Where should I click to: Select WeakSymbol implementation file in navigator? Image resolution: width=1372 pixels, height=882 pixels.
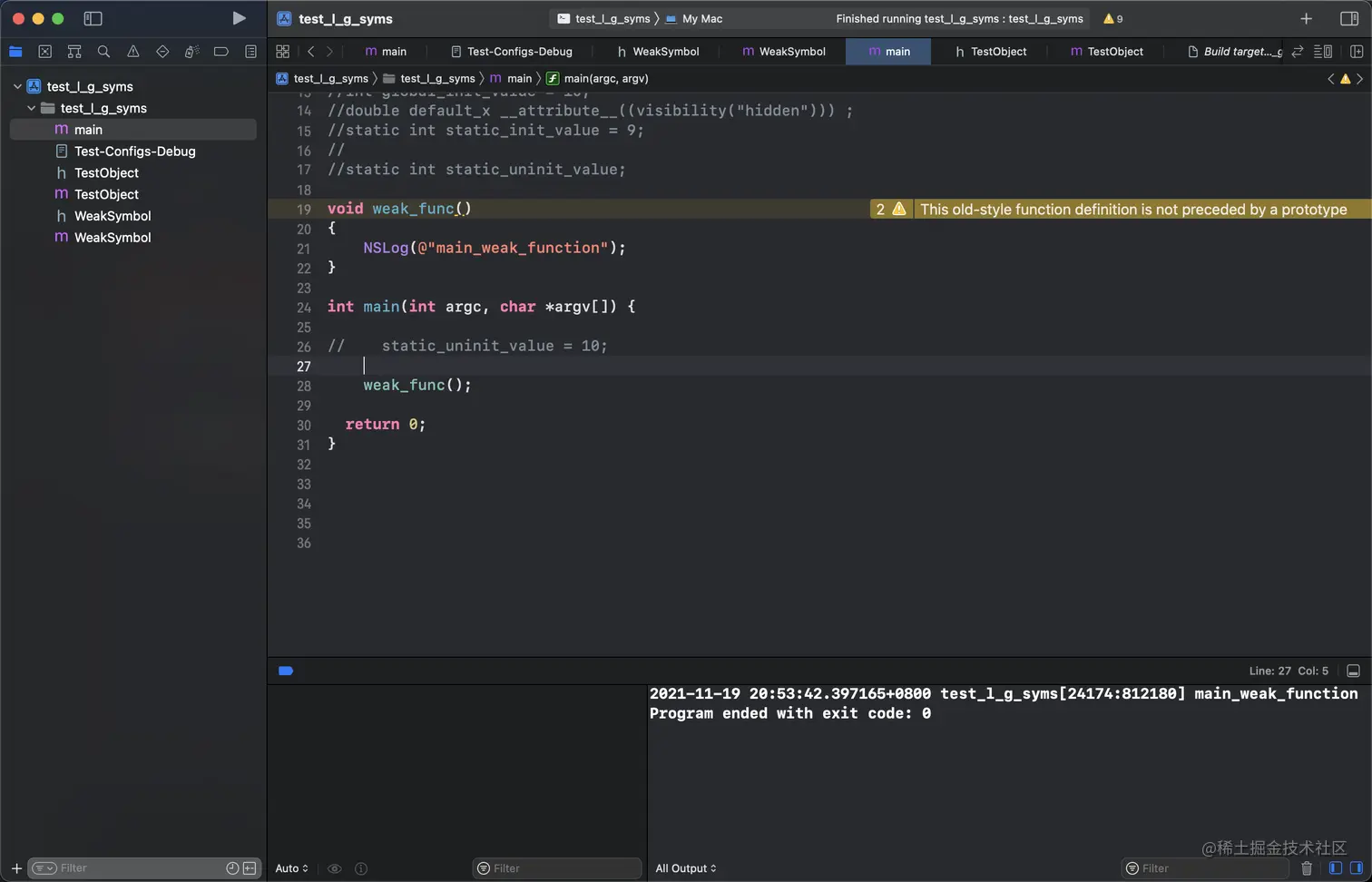tap(132, 238)
